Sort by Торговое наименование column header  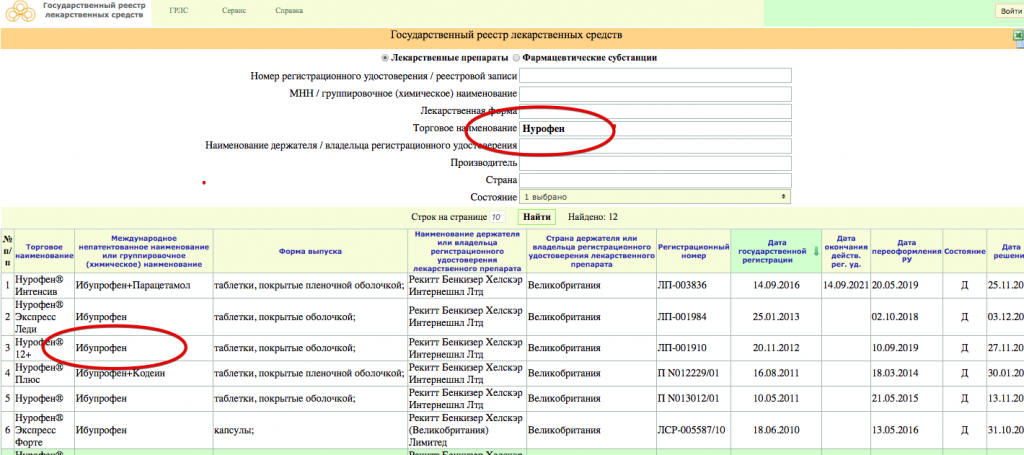(44, 253)
